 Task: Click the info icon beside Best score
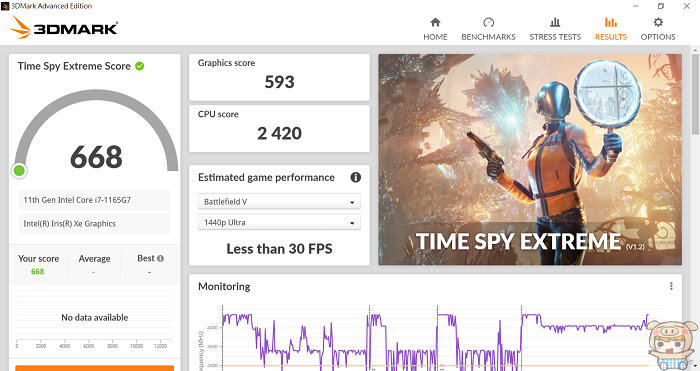click(160, 258)
